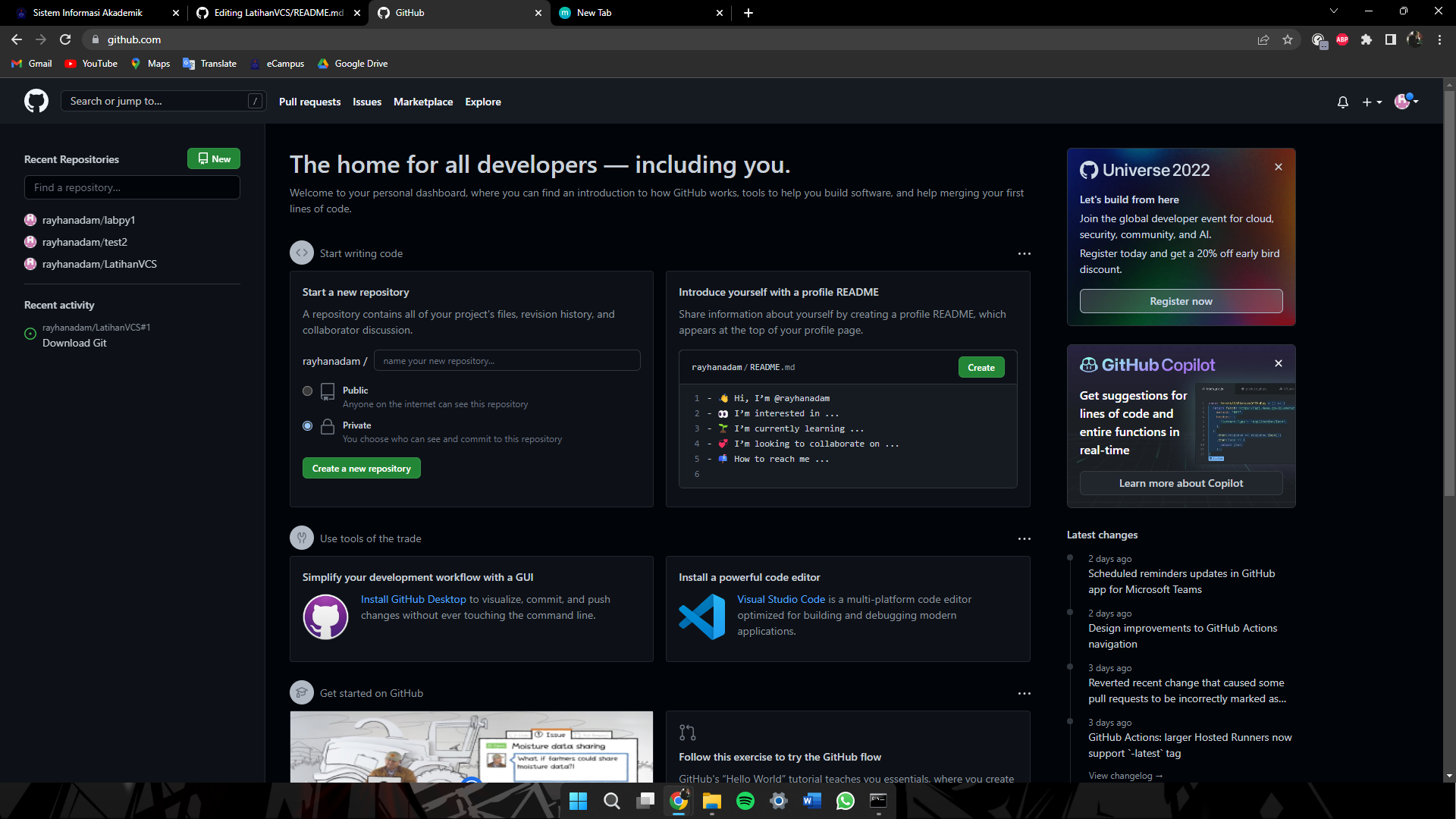Click Register now for Universe 2022
Screen dimensions: 1456x819
(1181, 301)
